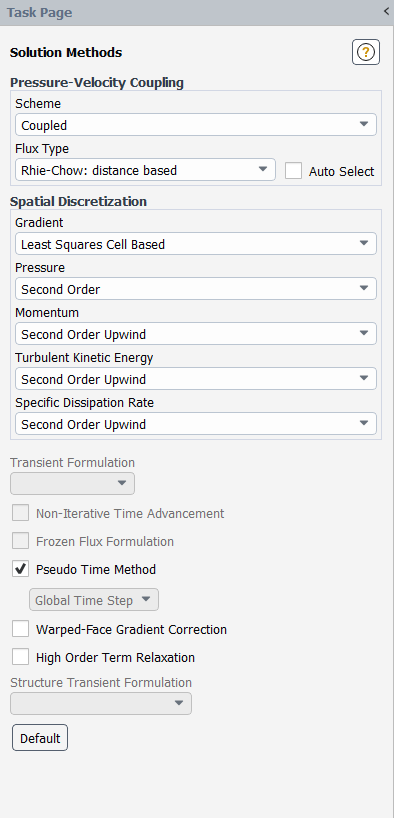Open the Solution Methods help icon
Image resolution: width=395 pixels, height=818 pixels.
point(366,52)
